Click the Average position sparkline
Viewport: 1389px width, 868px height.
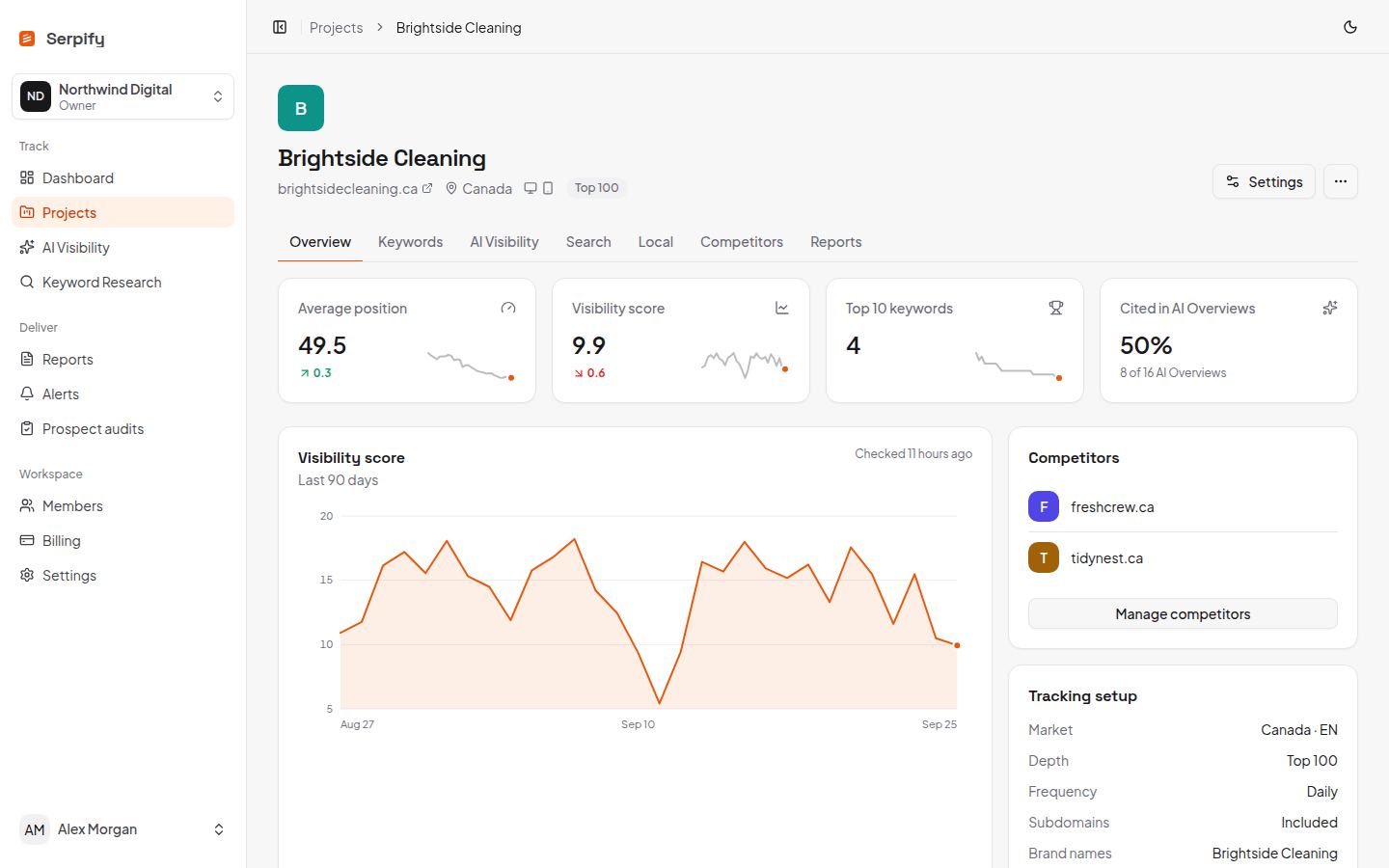pyautogui.click(x=471, y=366)
